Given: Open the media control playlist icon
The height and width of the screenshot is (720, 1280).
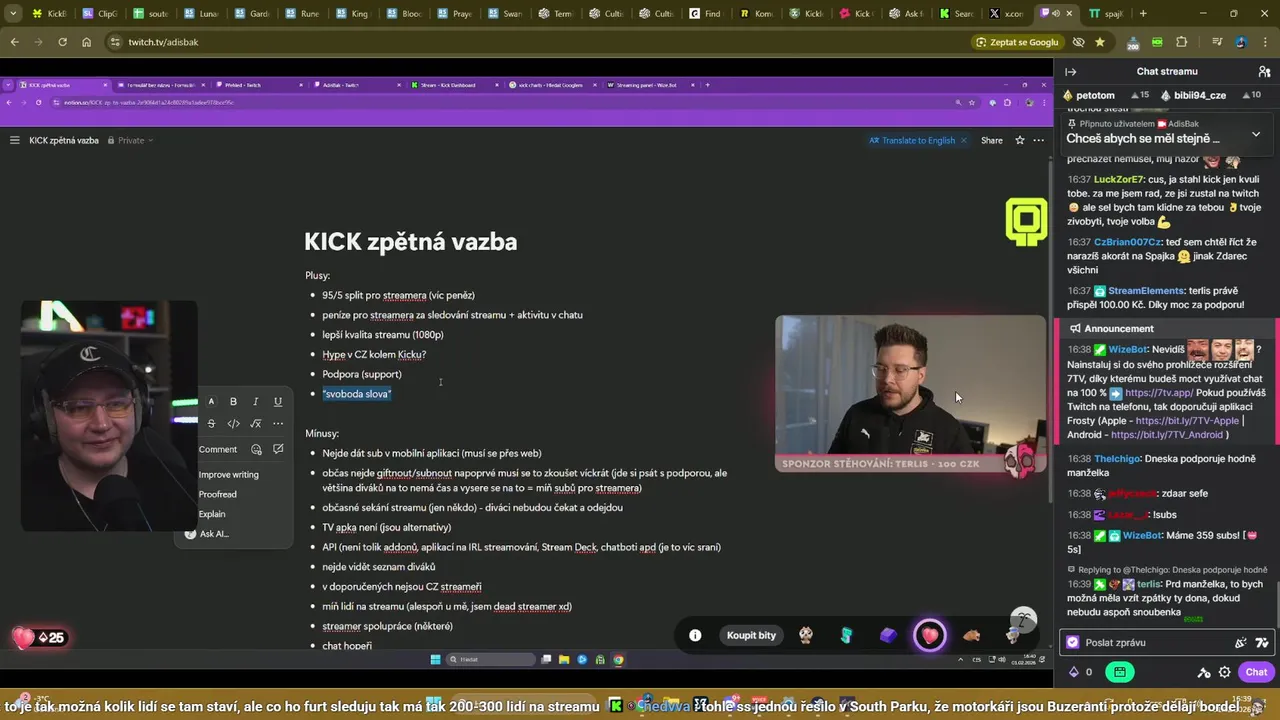Looking at the screenshot, I should [1217, 42].
